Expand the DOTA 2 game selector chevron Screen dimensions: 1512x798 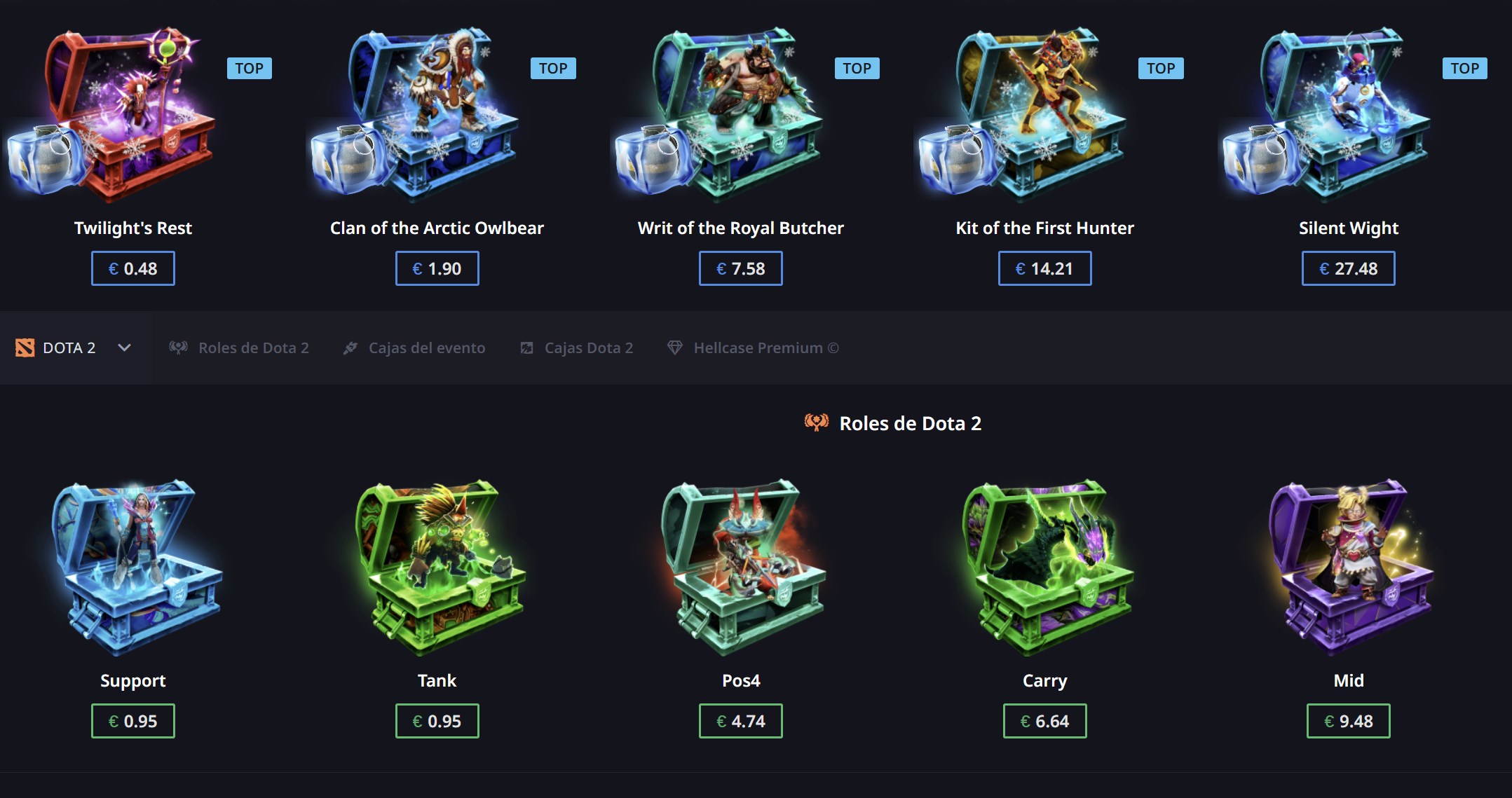click(124, 348)
